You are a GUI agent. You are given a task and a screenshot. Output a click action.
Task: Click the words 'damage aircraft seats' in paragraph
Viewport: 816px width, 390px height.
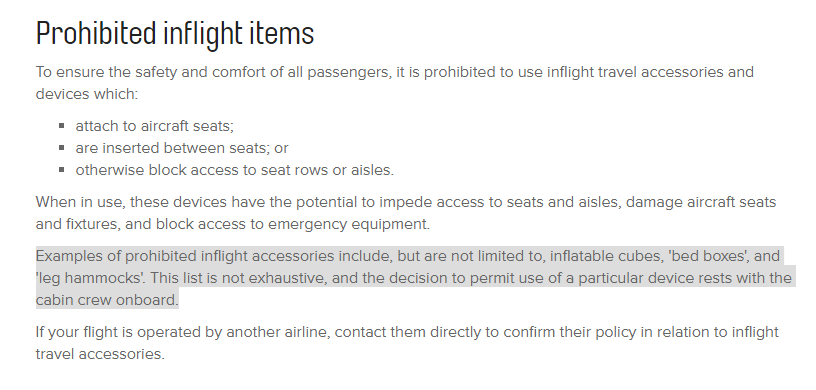(700, 202)
